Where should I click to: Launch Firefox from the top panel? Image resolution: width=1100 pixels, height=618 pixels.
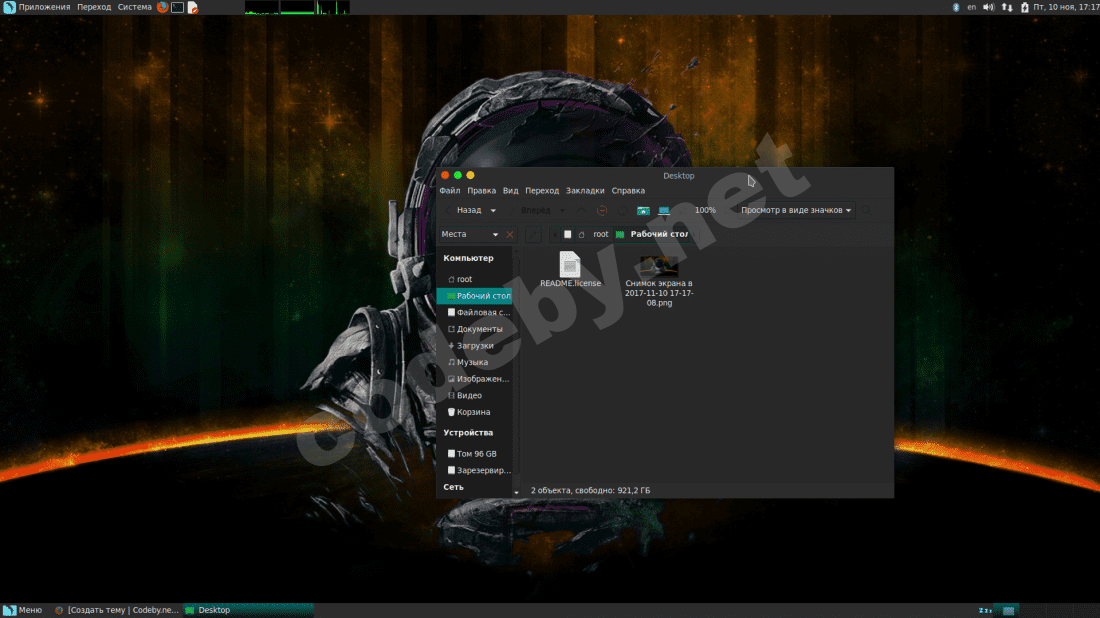pos(163,7)
